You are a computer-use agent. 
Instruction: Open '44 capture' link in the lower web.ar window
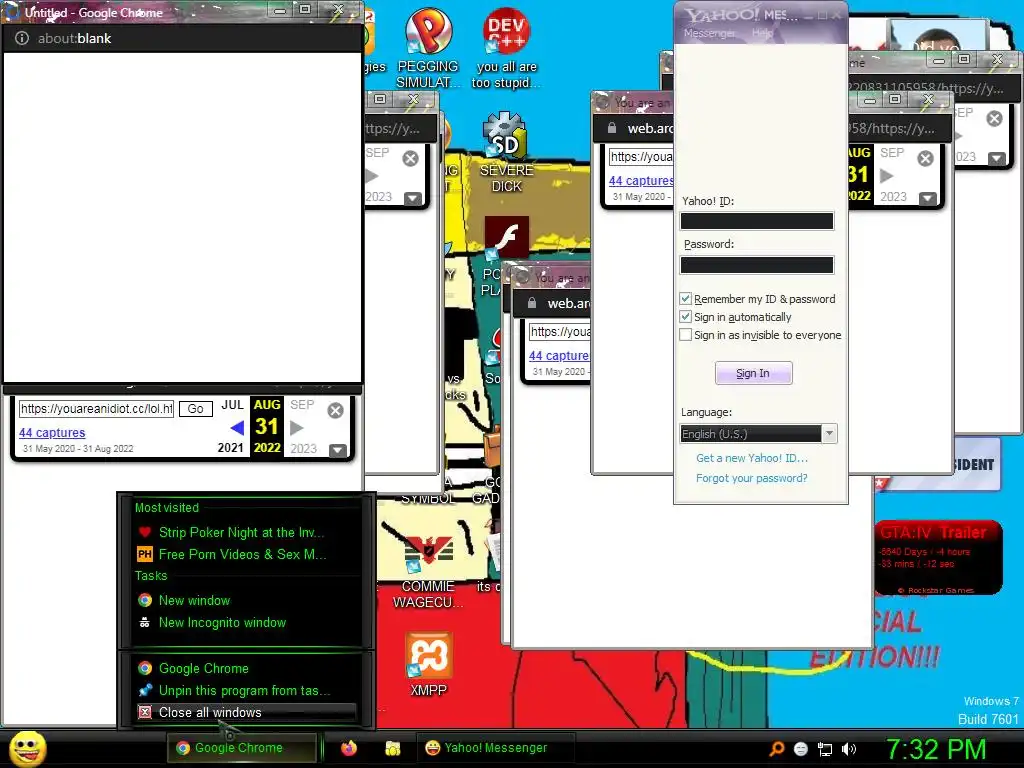(558, 355)
